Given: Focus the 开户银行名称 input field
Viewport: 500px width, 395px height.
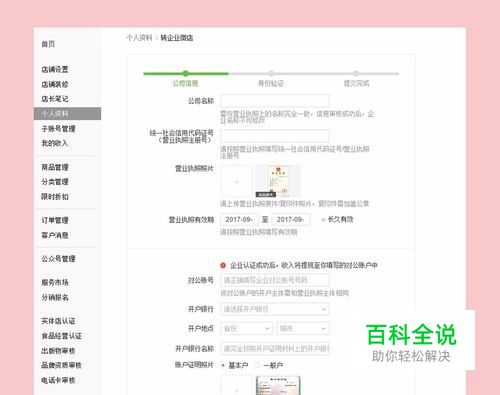Looking at the screenshot, I should tap(275, 349).
